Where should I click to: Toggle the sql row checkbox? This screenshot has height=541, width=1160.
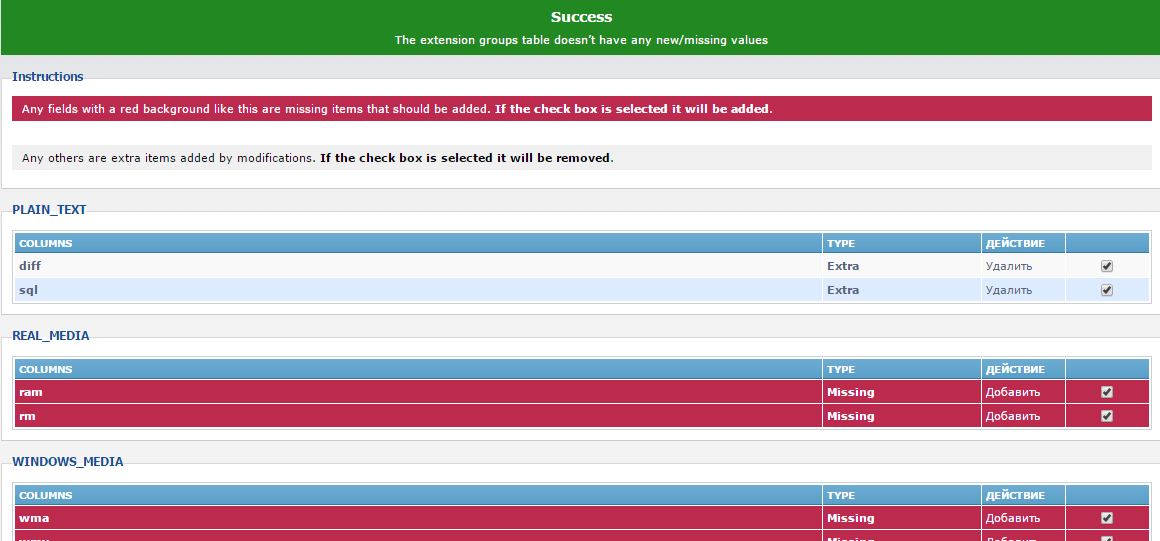pyautogui.click(x=1106, y=290)
